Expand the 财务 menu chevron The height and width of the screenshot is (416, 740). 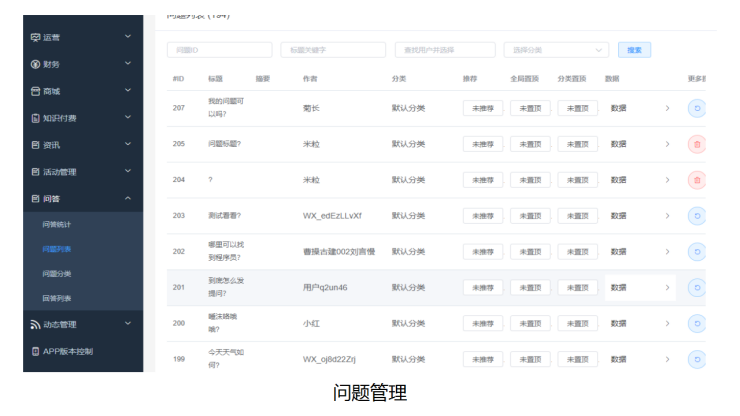click(128, 63)
